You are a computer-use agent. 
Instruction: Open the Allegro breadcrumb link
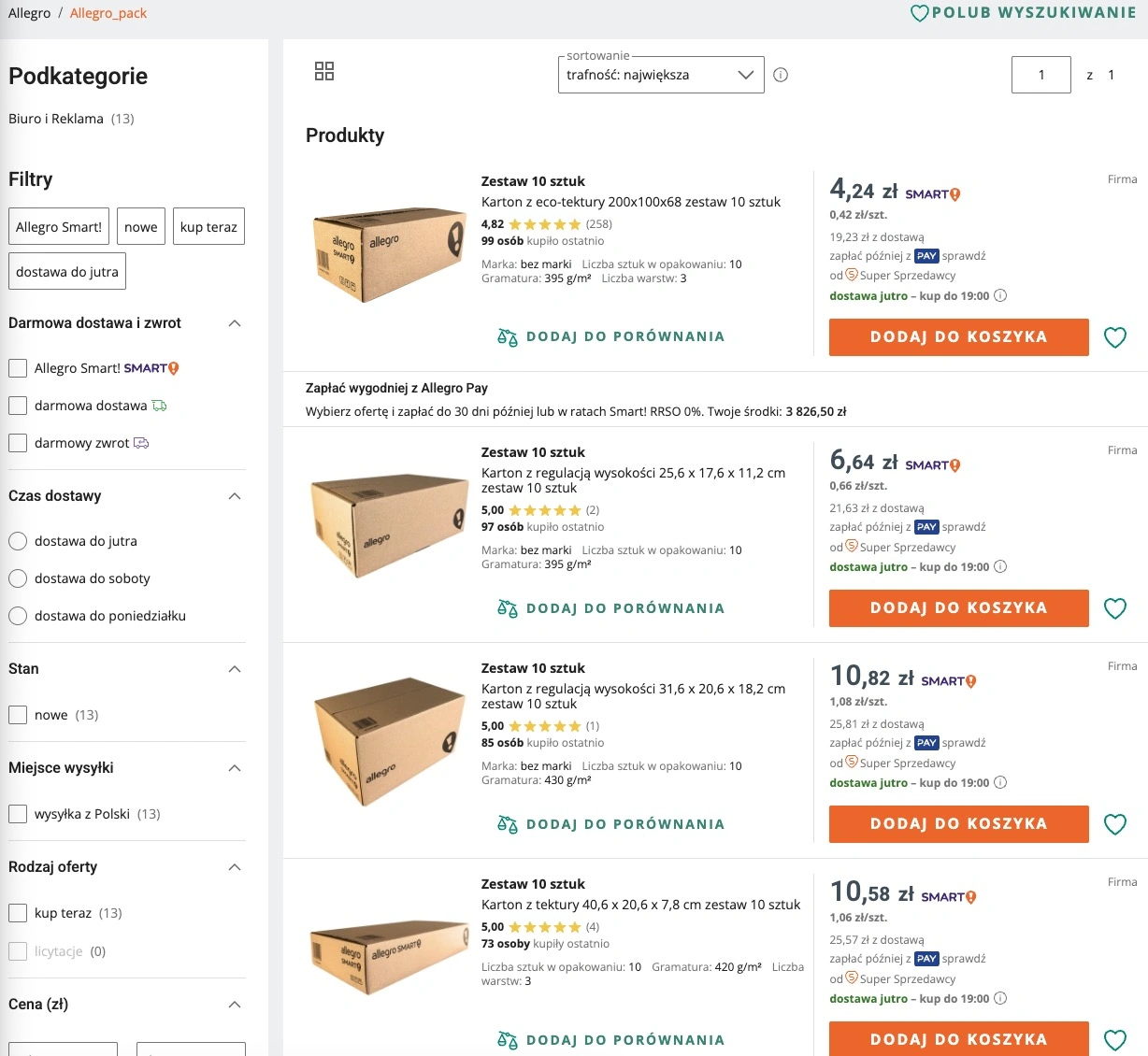point(29,13)
